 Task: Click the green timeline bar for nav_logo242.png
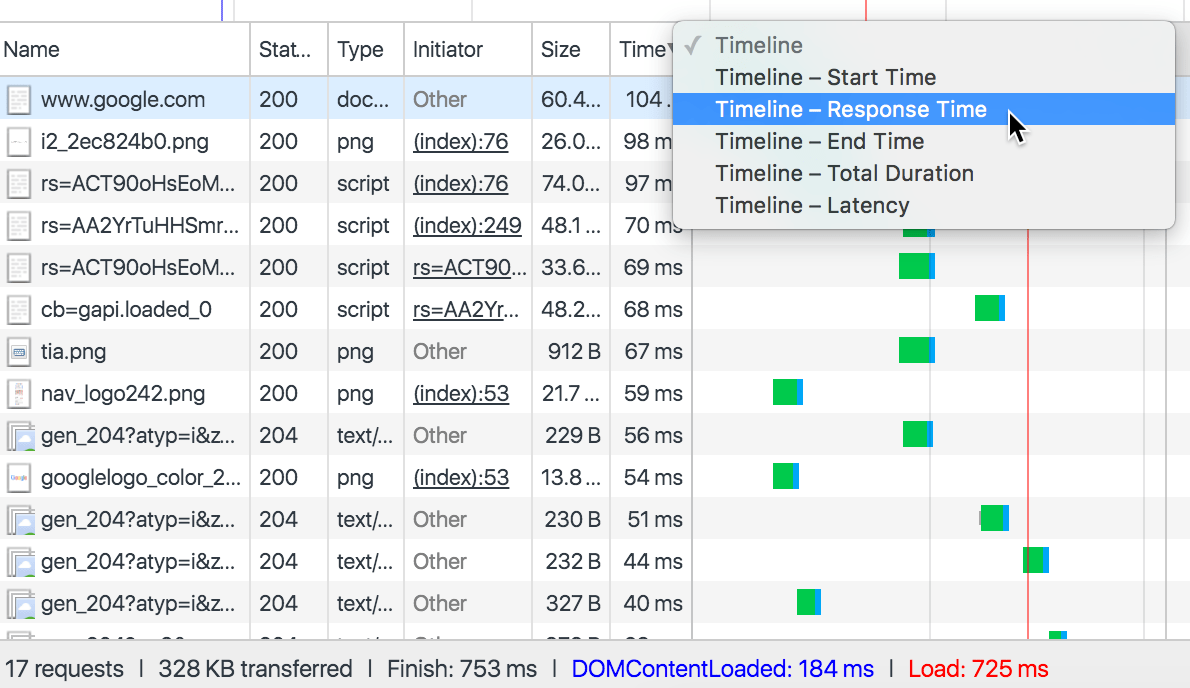coord(786,393)
